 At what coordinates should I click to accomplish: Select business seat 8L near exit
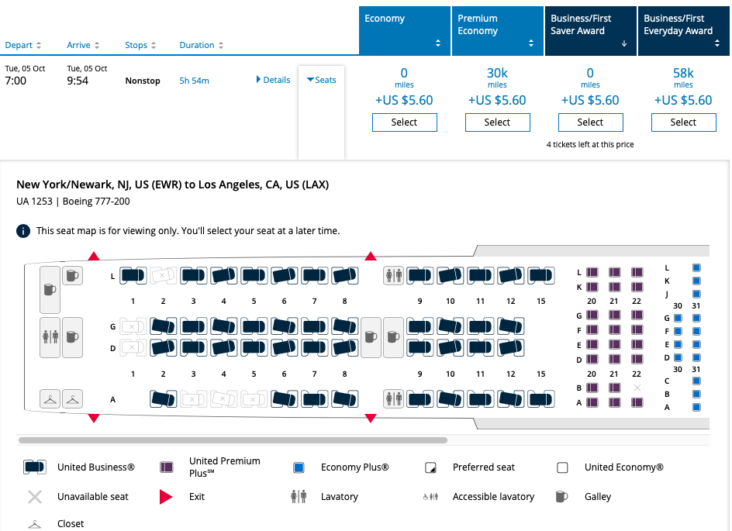coord(345,276)
